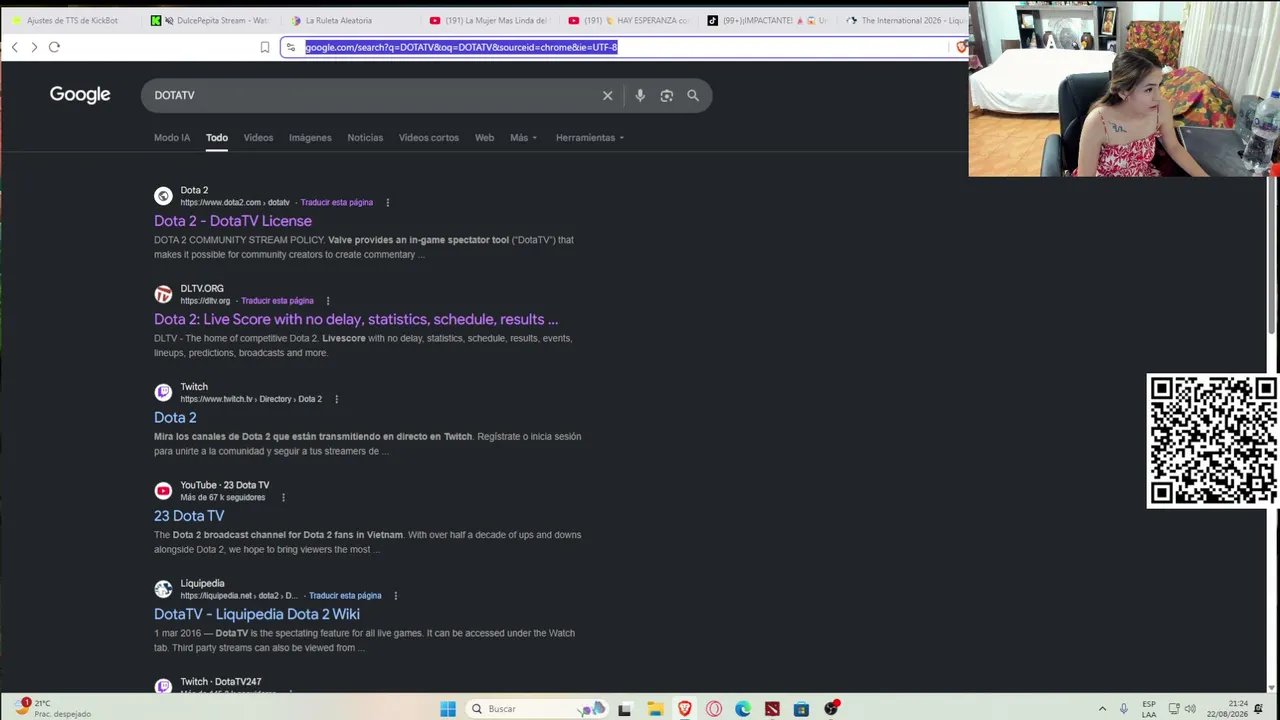Bookmark this page with the bookmark icon
The image size is (1280, 720).
click(265, 47)
